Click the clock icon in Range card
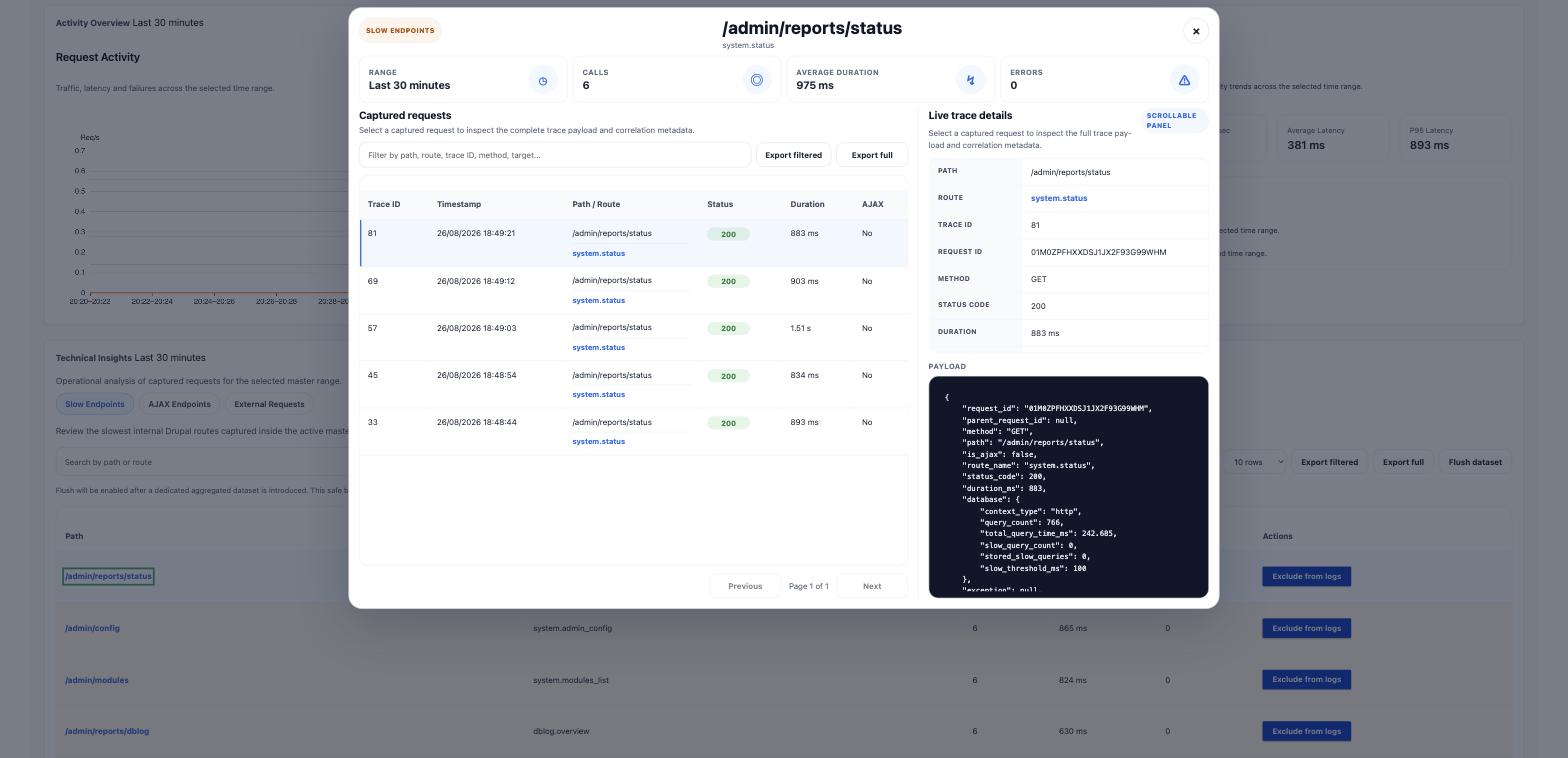Image resolution: width=1568 pixels, height=758 pixels. pyautogui.click(x=543, y=80)
